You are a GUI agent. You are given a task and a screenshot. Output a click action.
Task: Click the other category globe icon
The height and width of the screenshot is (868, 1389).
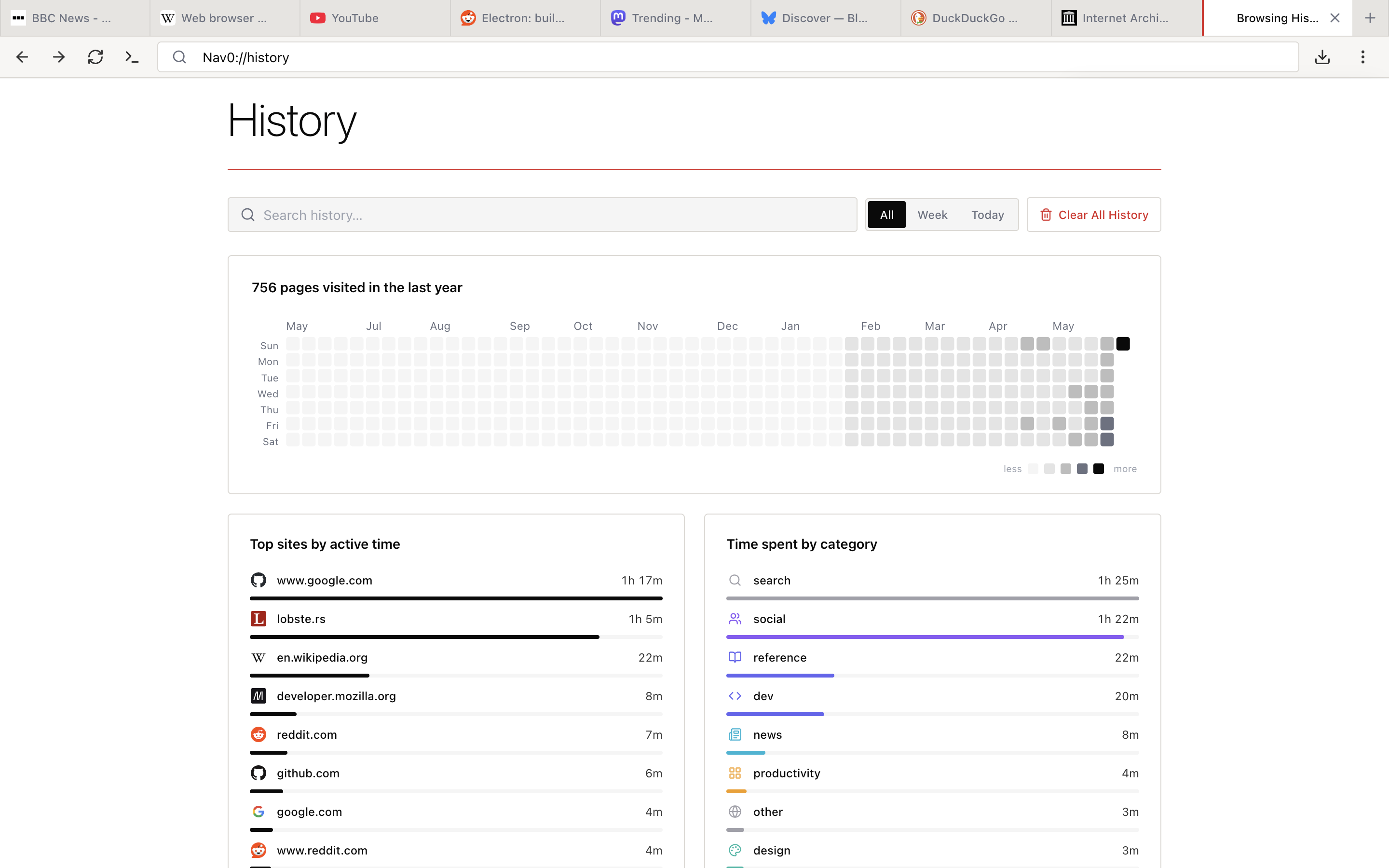click(735, 811)
